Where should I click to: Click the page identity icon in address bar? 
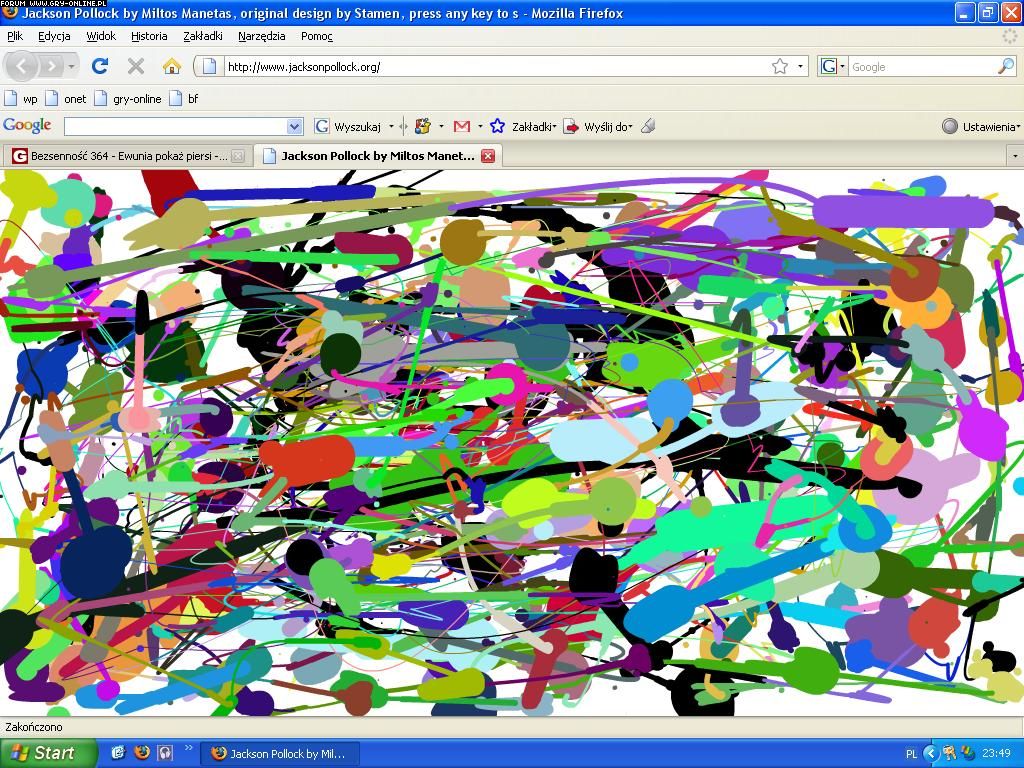click(x=209, y=66)
